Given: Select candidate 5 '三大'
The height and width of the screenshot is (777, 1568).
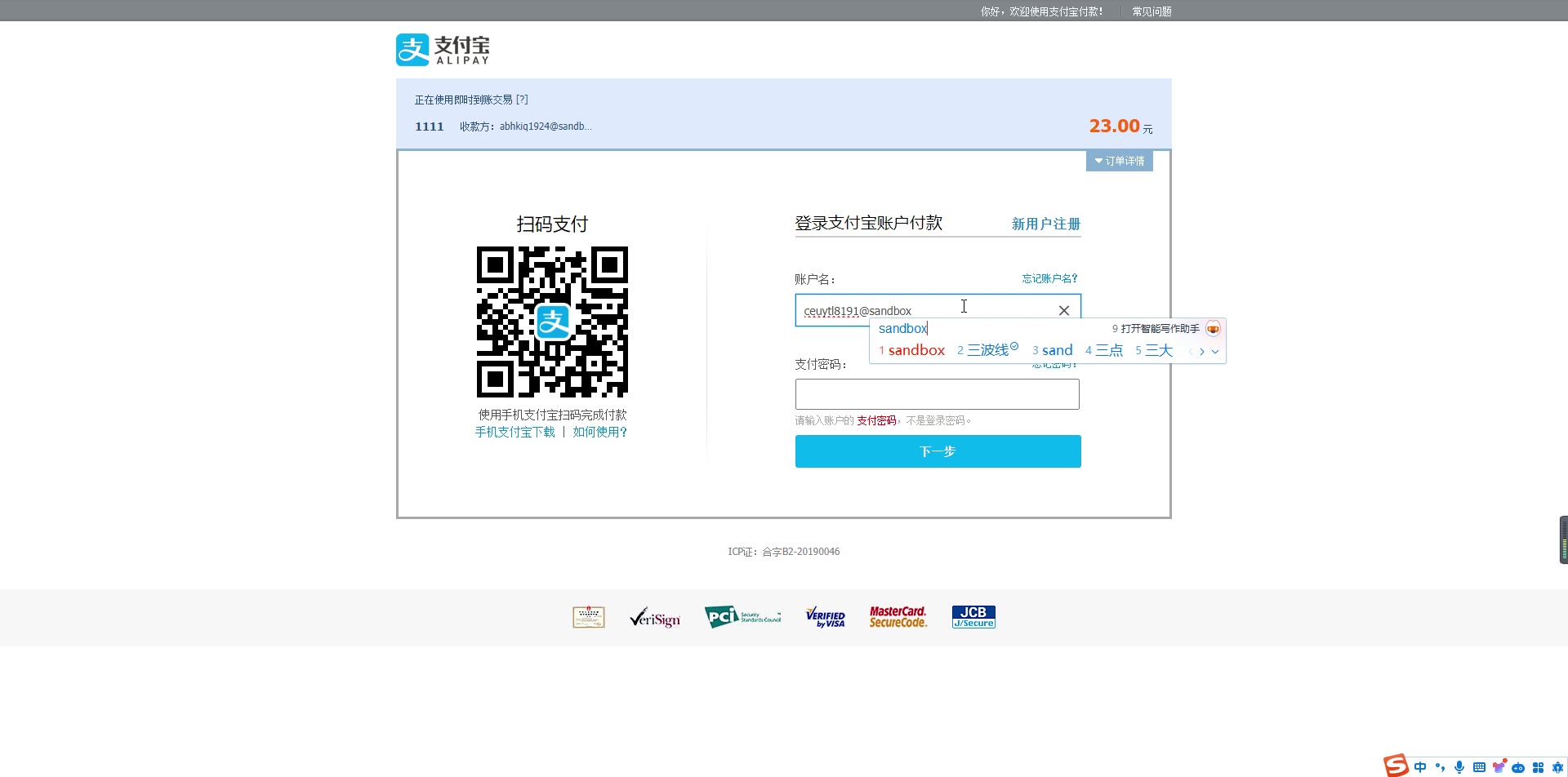Looking at the screenshot, I should pos(1154,350).
